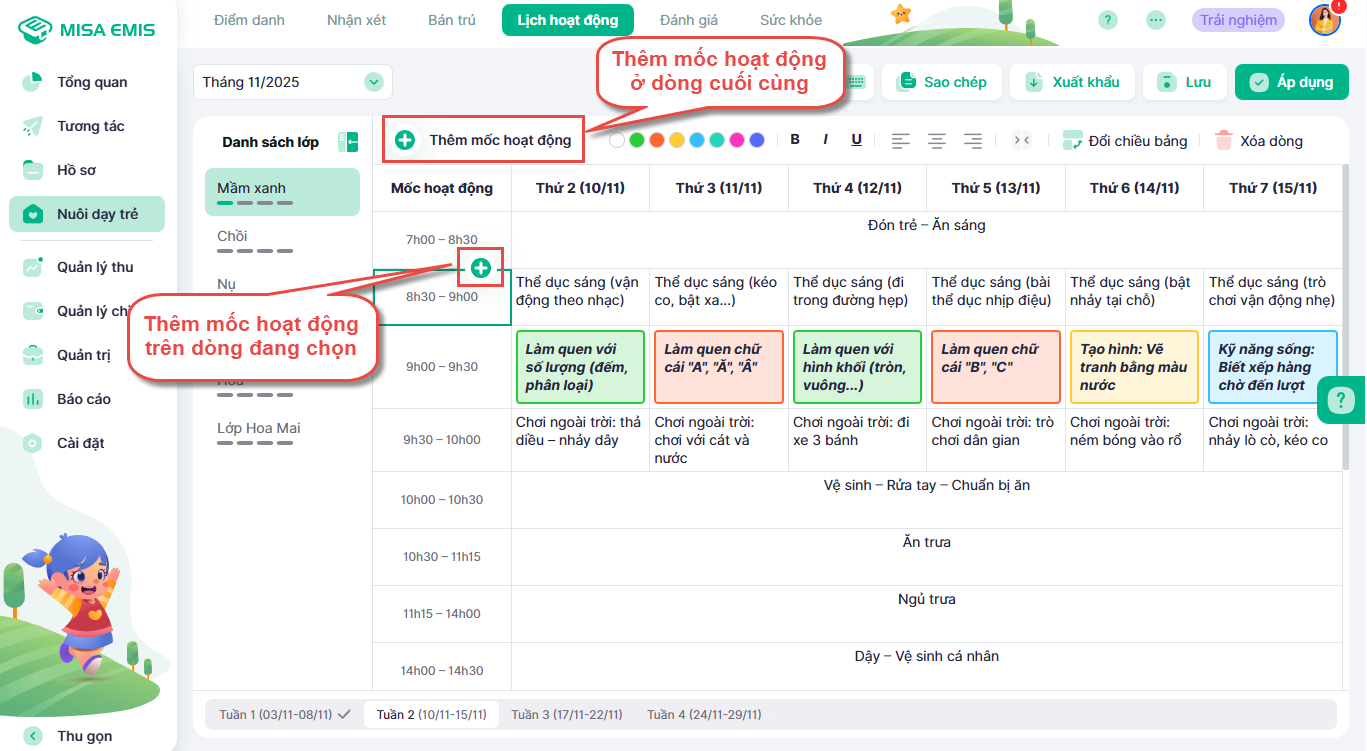
Task: Click the user avatar profile picture
Action: pos(1324,20)
